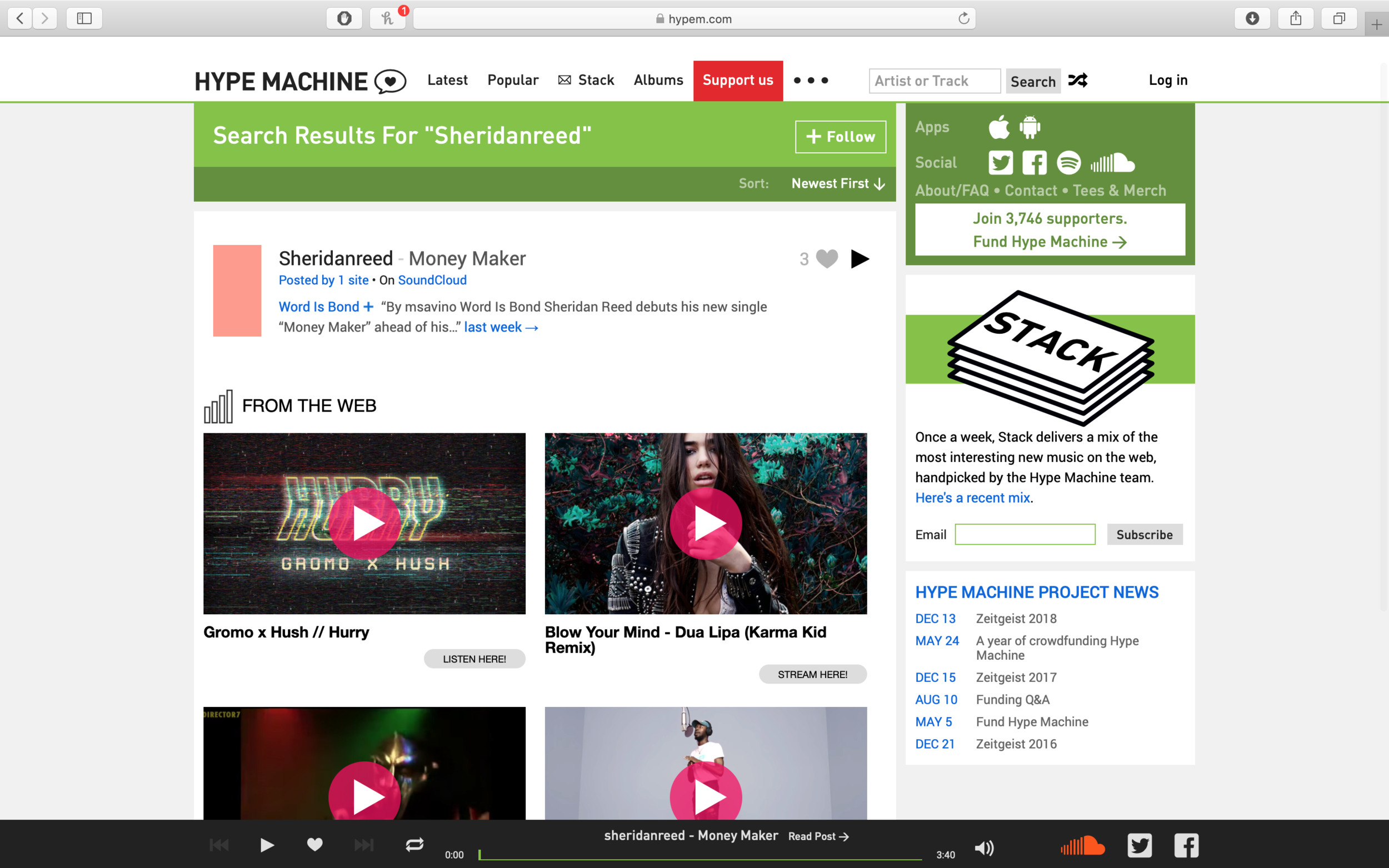1389x868 pixels.
Task: Open Tees & Merch link
Action: [1119, 190]
